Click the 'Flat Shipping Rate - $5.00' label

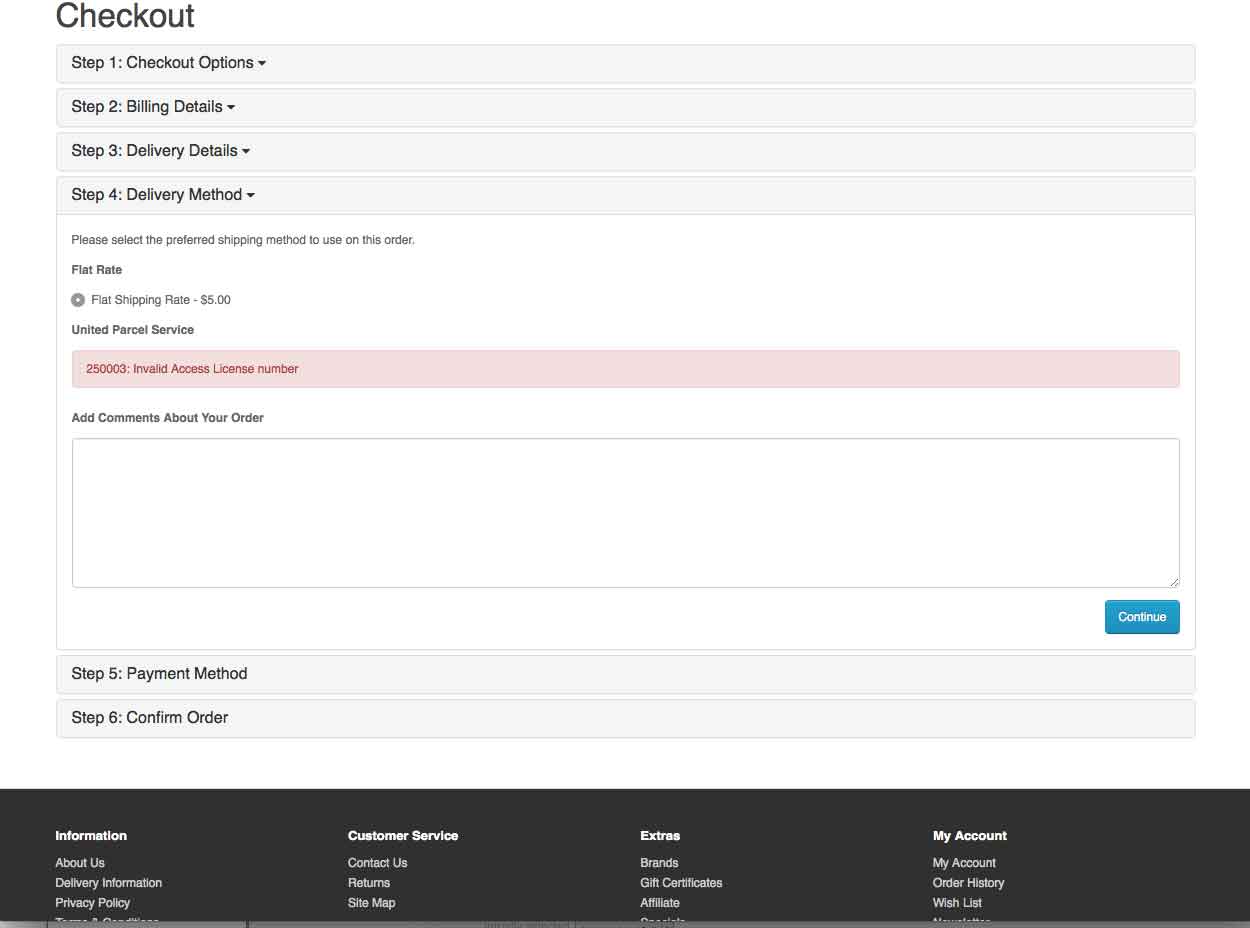(x=161, y=300)
